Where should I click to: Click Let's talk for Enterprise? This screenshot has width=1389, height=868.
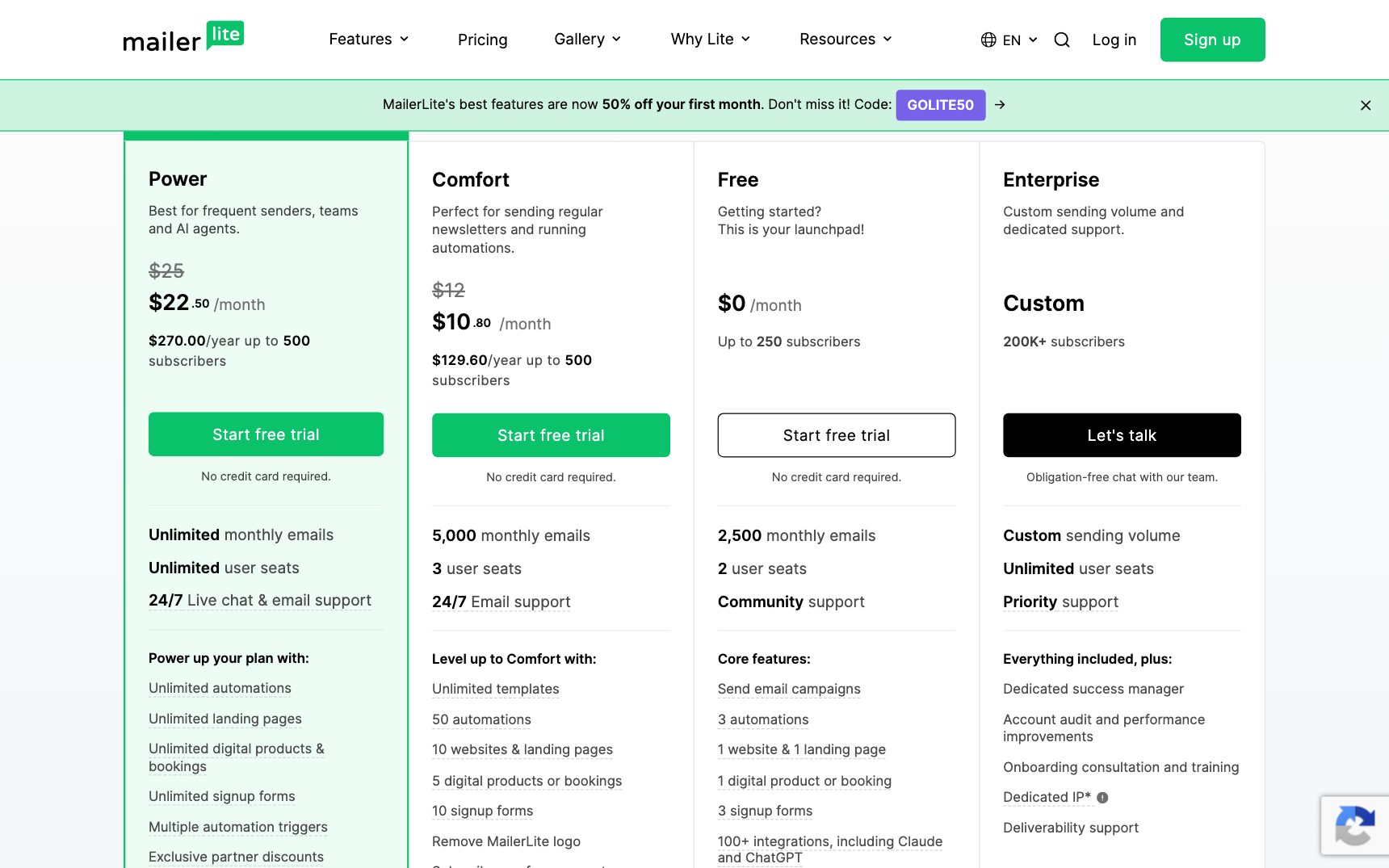coord(1123,435)
